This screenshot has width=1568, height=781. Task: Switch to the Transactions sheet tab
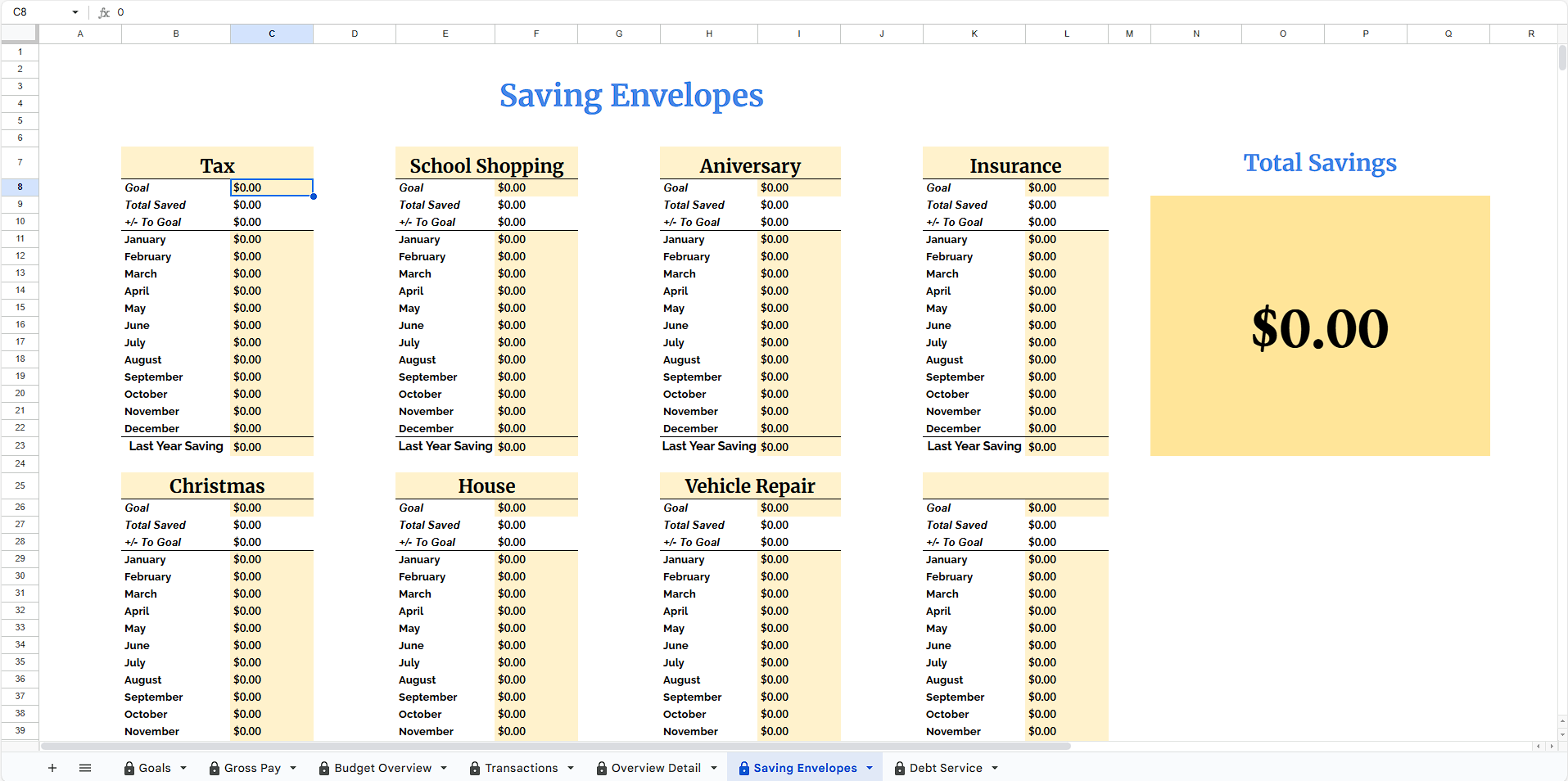coord(521,768)
